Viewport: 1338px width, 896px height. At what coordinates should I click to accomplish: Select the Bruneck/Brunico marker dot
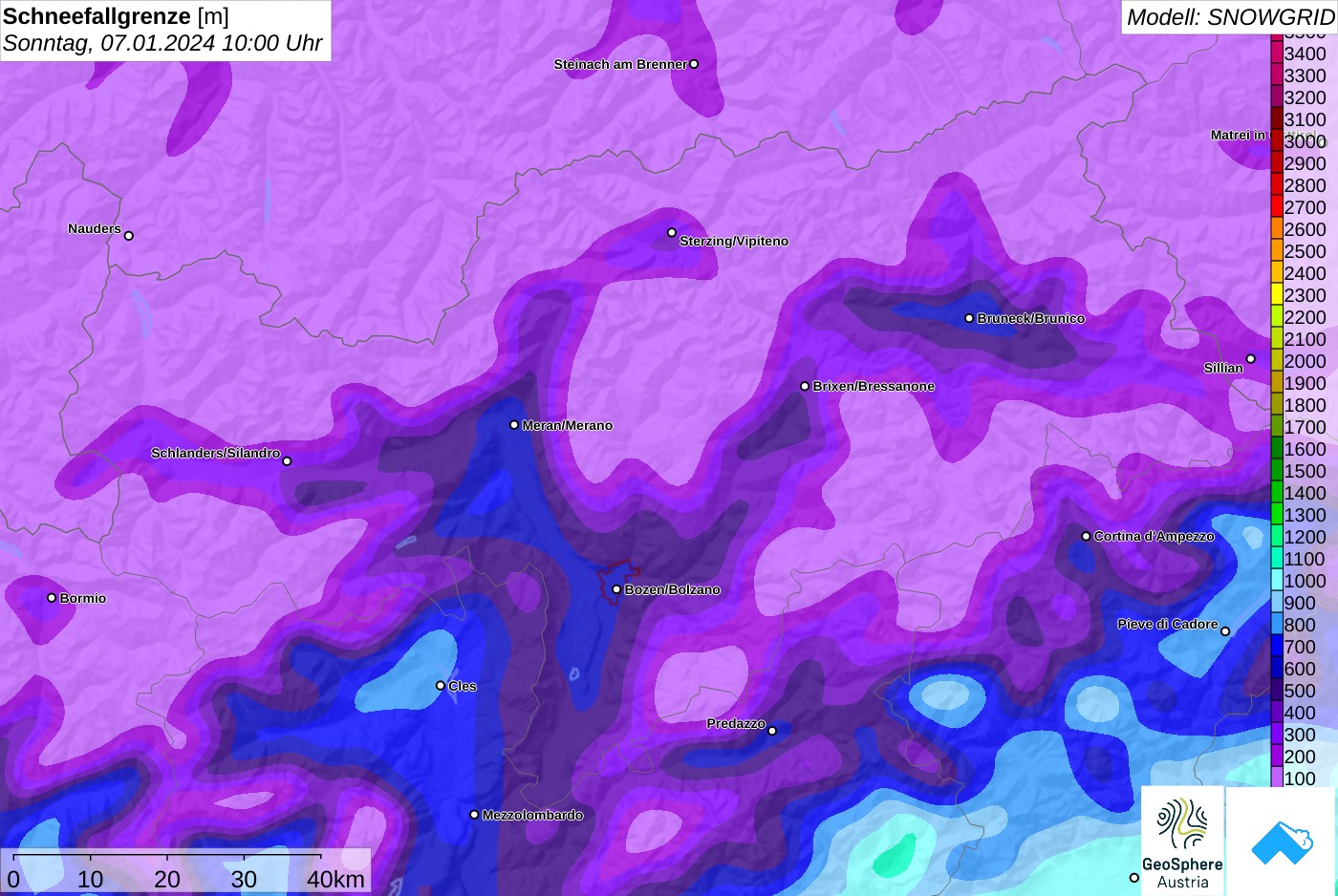pyautogui.click(x=969, y=318)
